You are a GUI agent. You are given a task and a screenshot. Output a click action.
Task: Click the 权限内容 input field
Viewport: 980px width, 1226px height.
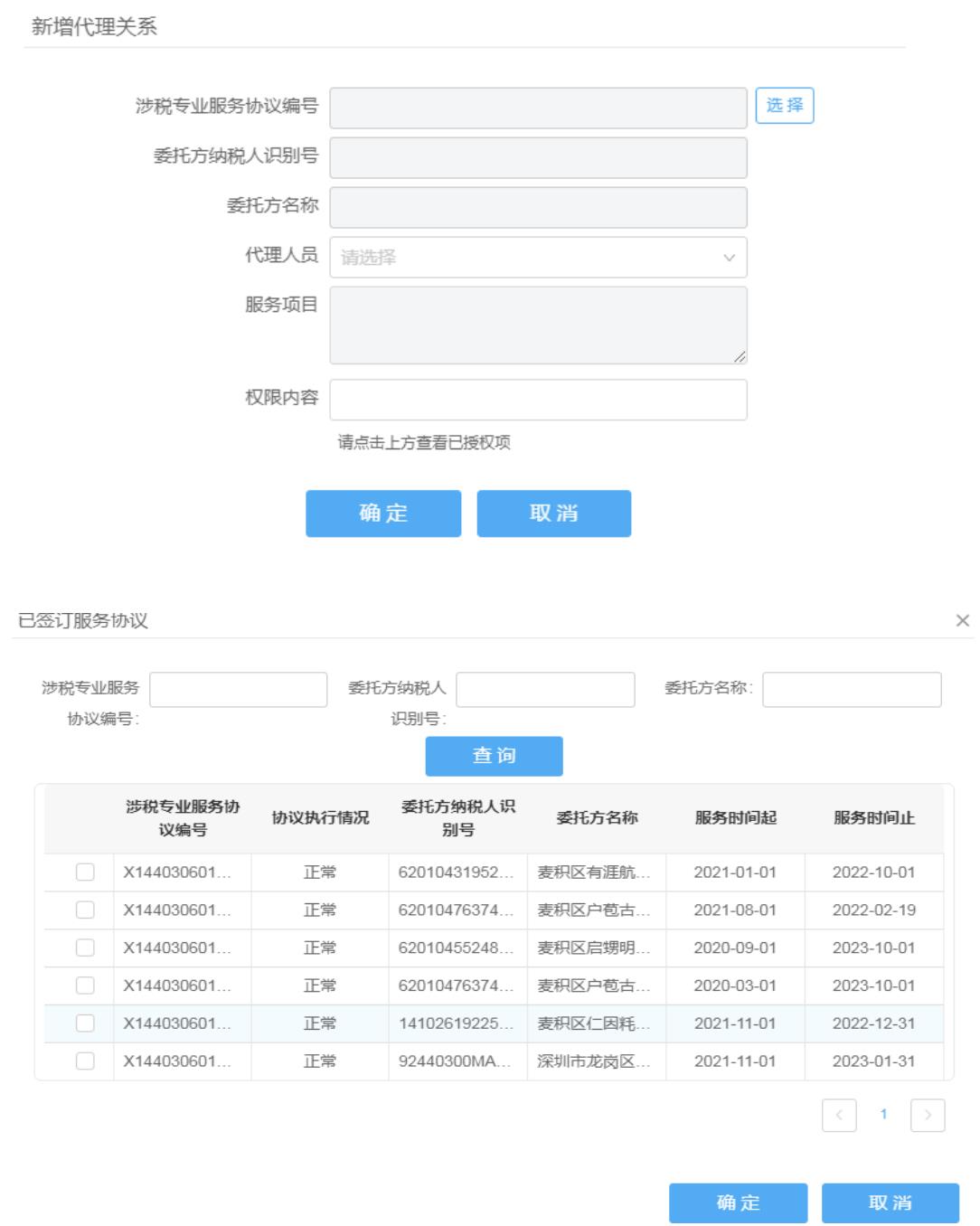pos(538,400)
